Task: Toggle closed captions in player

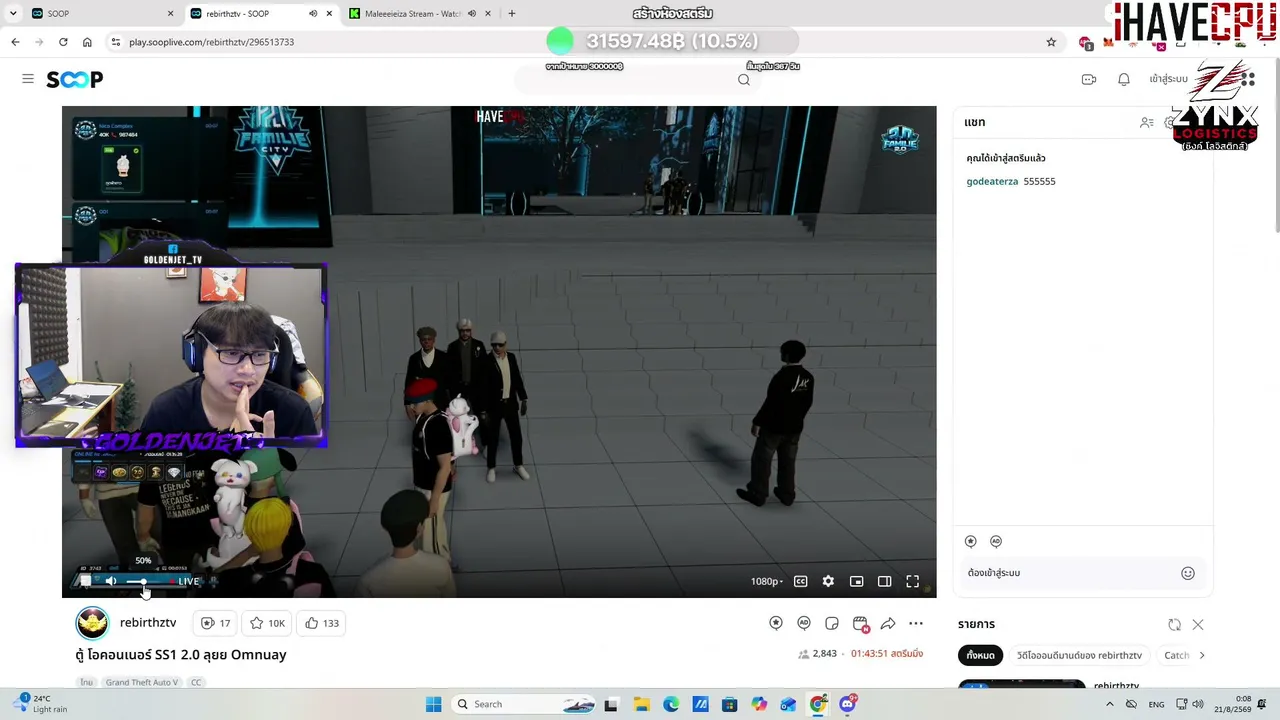Action: pos(801,581)
